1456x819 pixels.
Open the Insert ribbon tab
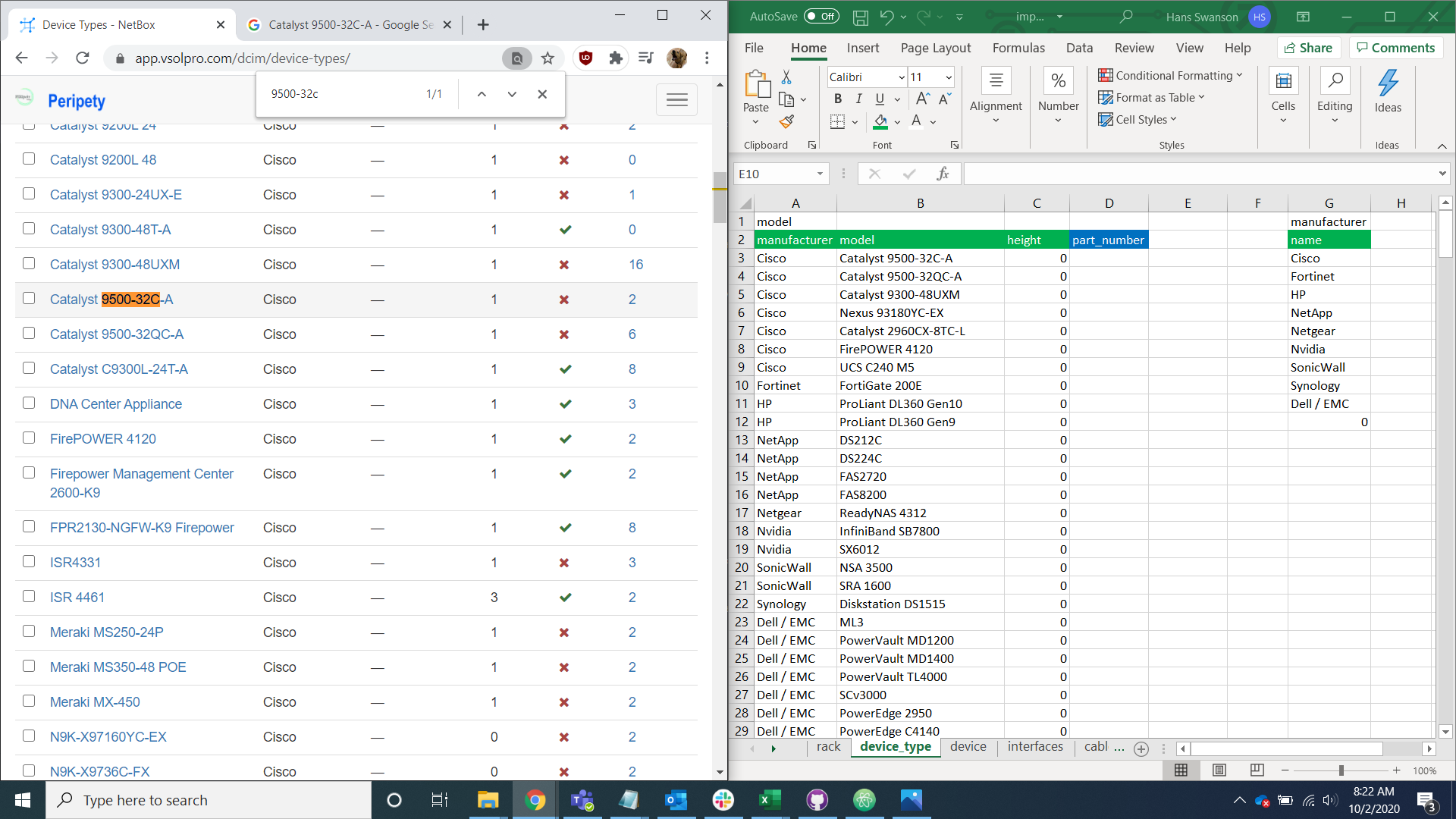pos(863,48)
